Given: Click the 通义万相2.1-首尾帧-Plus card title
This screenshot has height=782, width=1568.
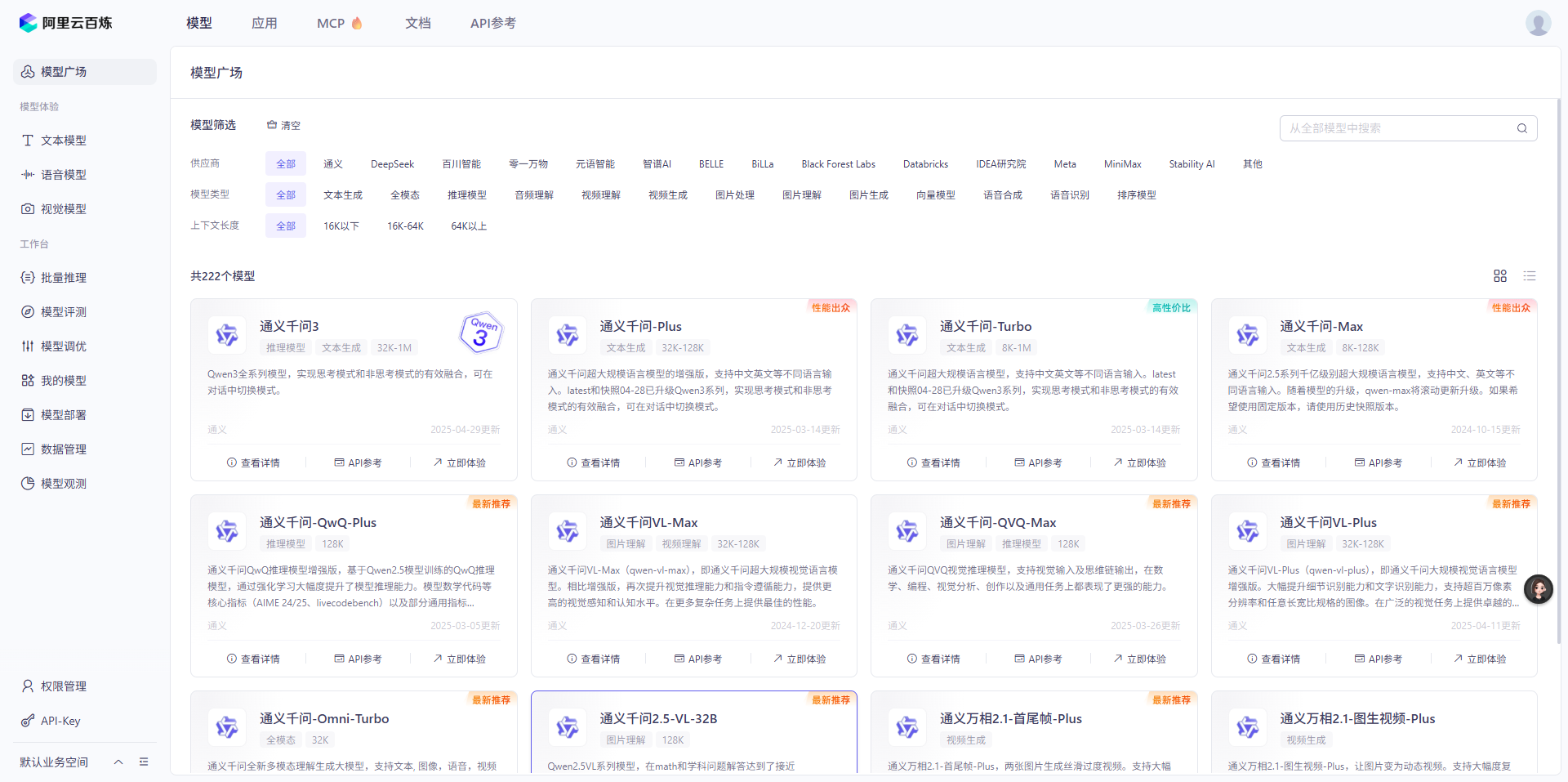Looking at the screenshot, I should point(1010,718).
